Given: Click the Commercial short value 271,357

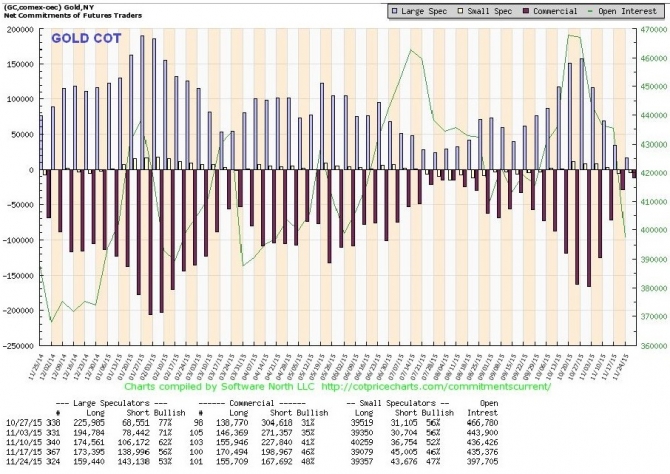Looking at the screenshot, I should click(276, 433).
